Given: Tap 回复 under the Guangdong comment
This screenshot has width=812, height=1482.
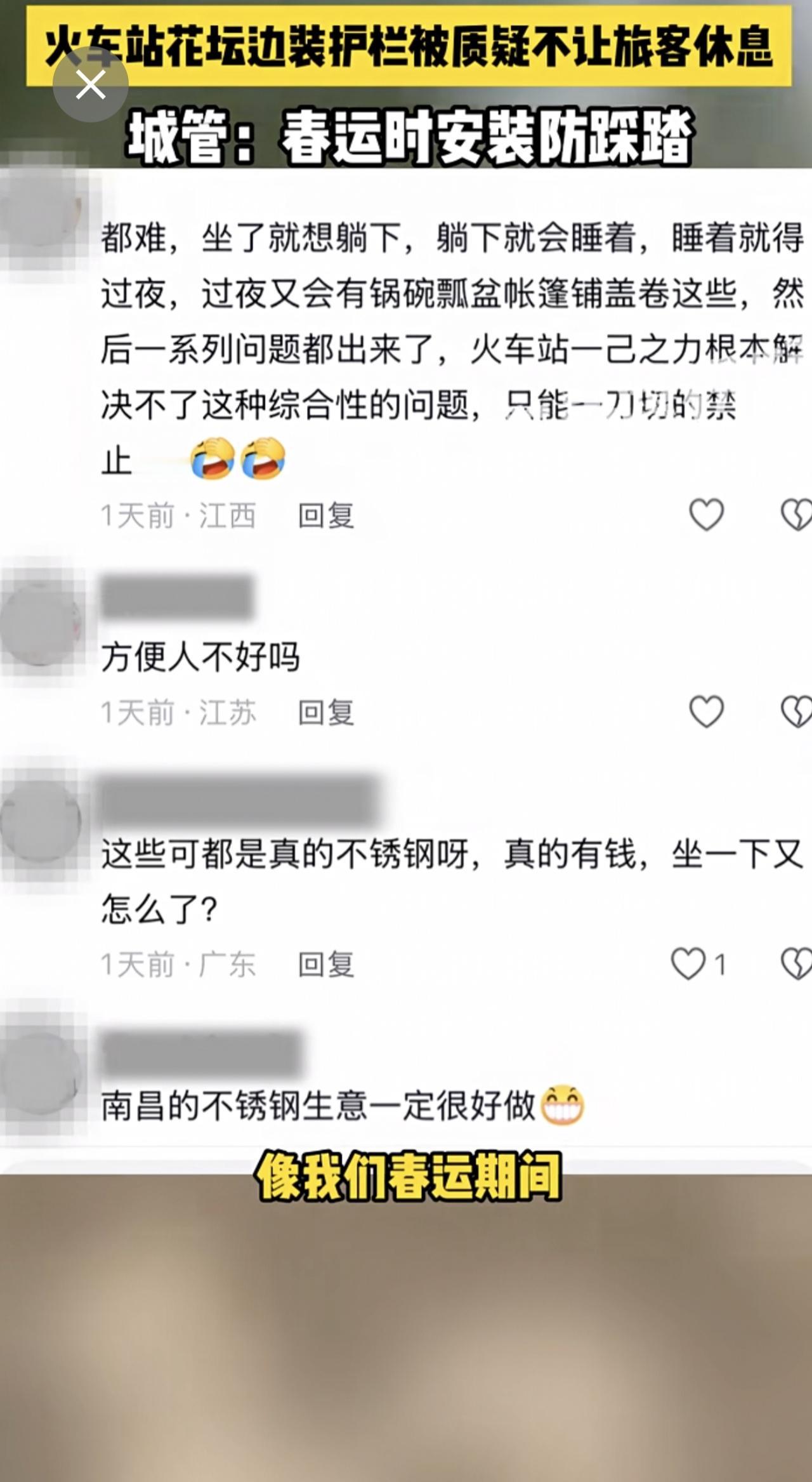Looking at the screenshot, I should pos(326,964).
